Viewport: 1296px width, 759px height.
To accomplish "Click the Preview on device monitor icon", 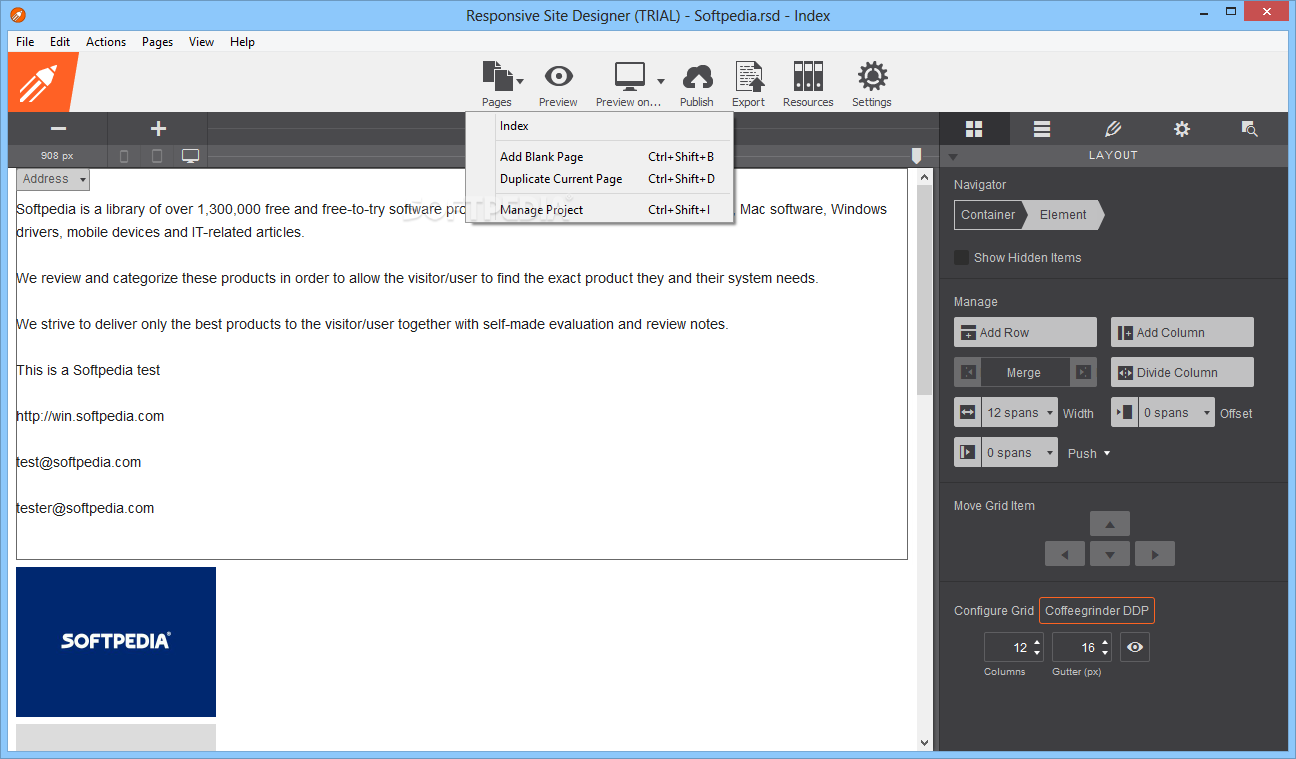I will tap(630, 76).
